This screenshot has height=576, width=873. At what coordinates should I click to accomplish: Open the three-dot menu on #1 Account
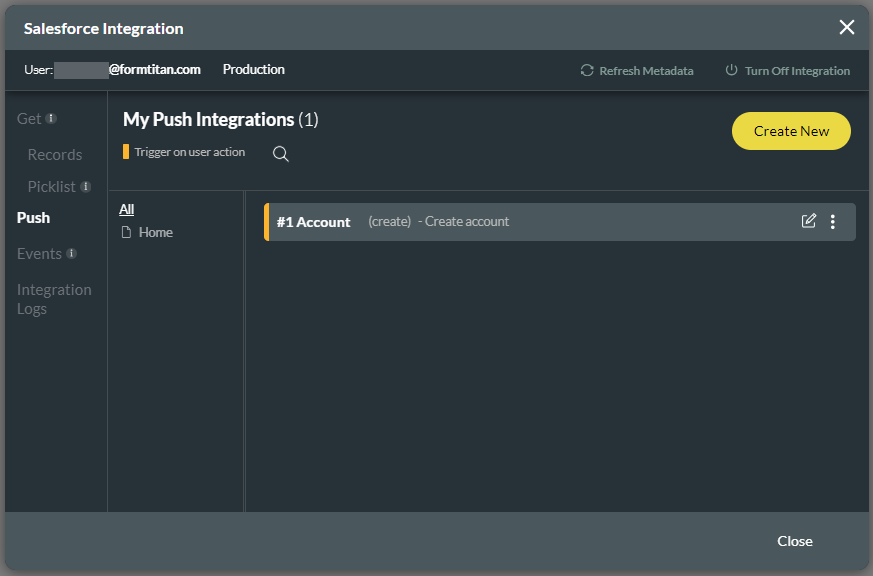point(833,221)
